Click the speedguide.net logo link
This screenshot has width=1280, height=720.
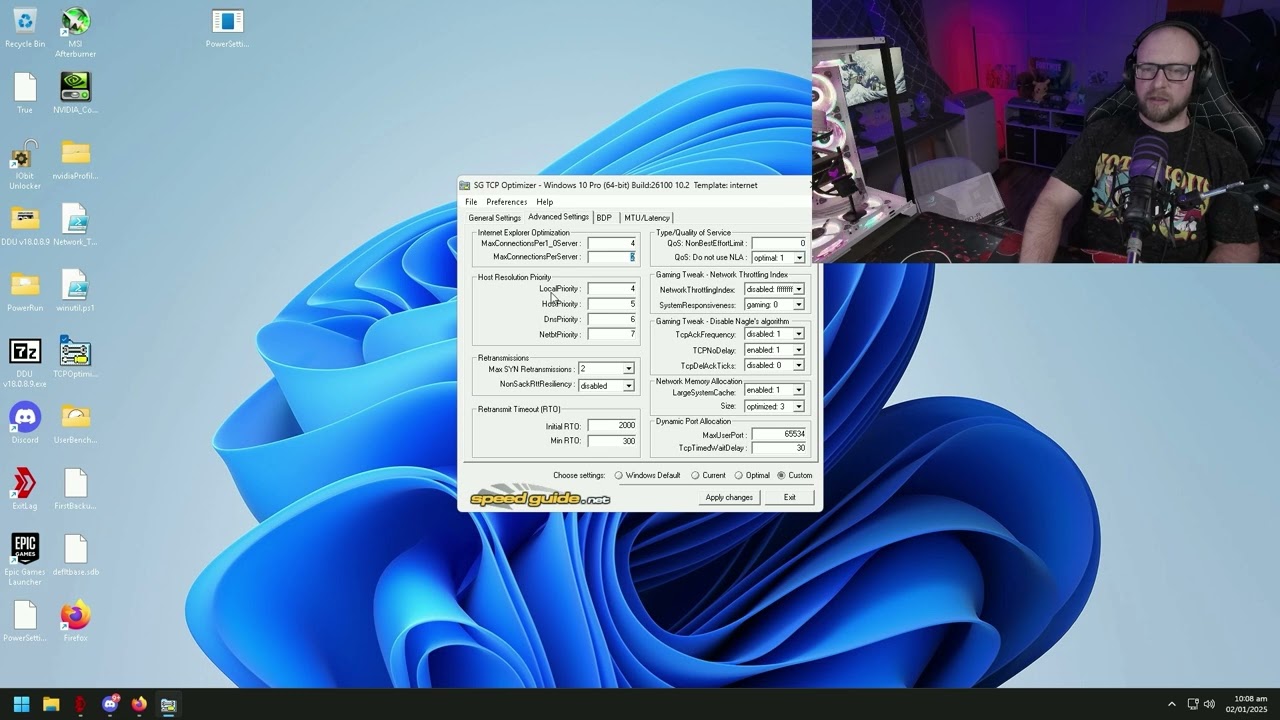540,498
